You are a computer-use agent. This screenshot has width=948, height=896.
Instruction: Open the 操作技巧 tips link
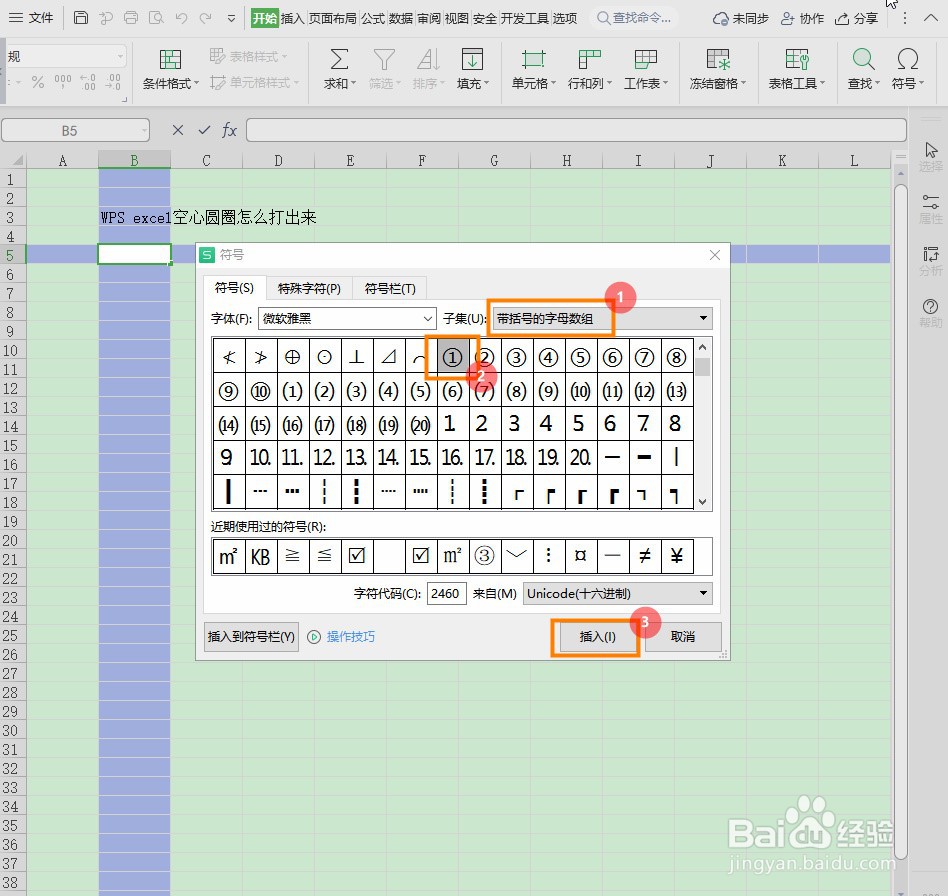pos(351,637)
